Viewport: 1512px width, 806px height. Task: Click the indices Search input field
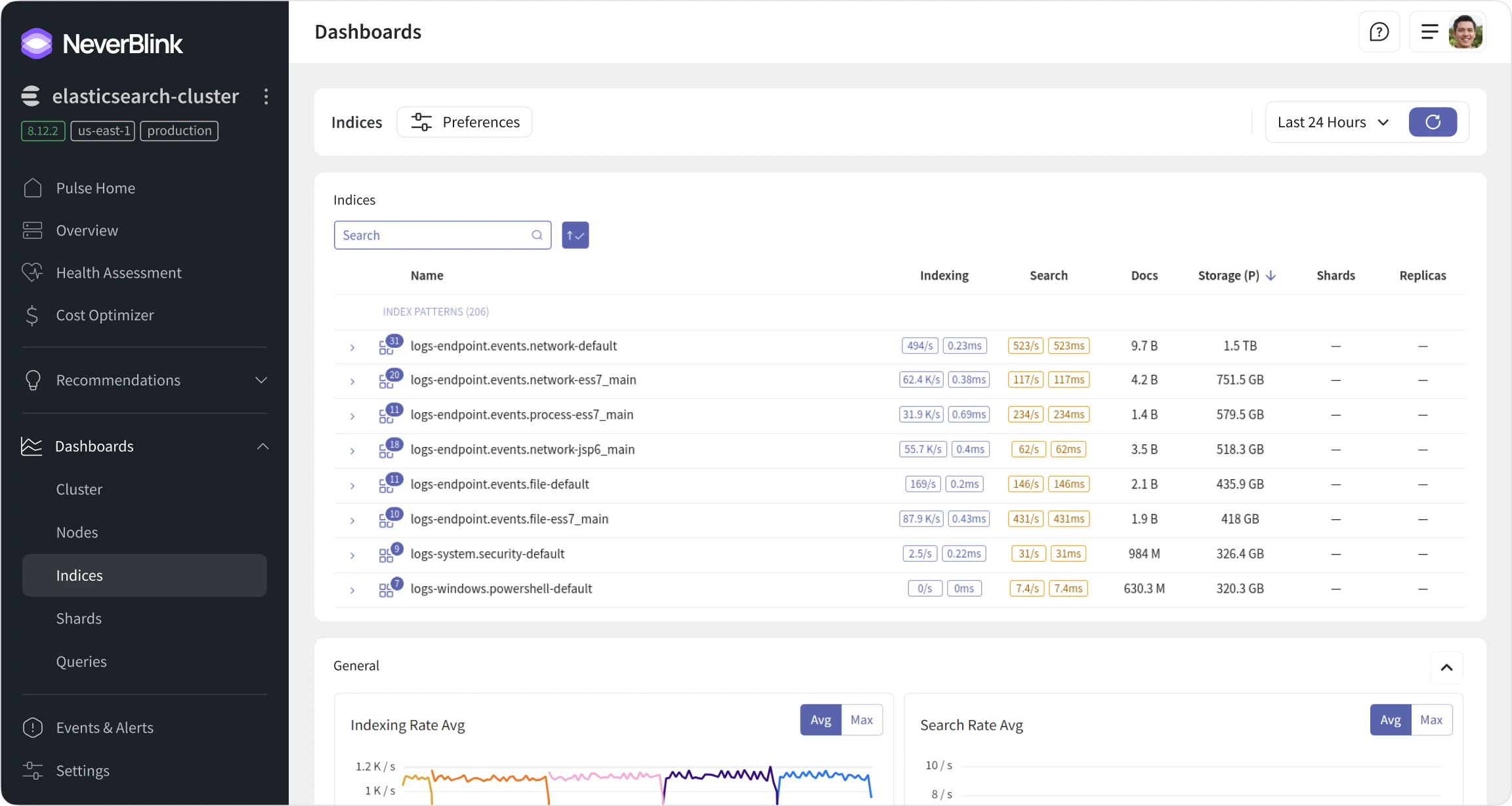coord(442,235)
